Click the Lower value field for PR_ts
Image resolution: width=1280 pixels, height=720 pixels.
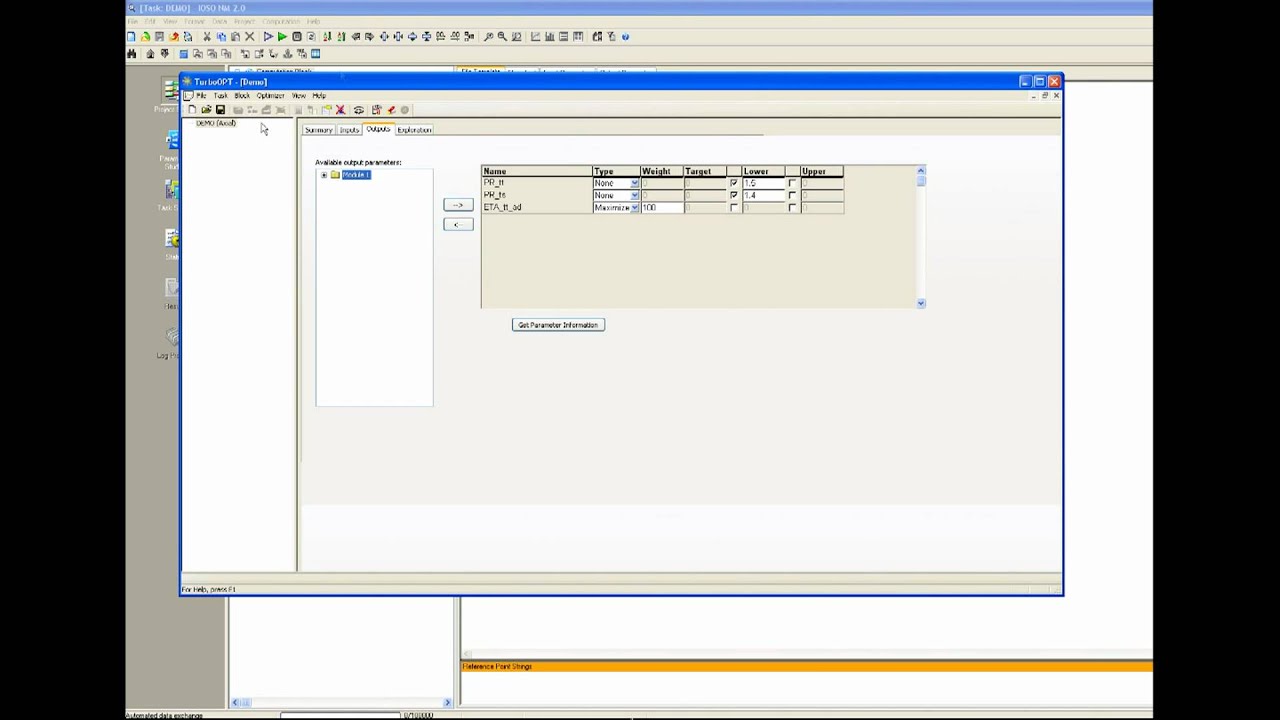[x=763, y=195]
